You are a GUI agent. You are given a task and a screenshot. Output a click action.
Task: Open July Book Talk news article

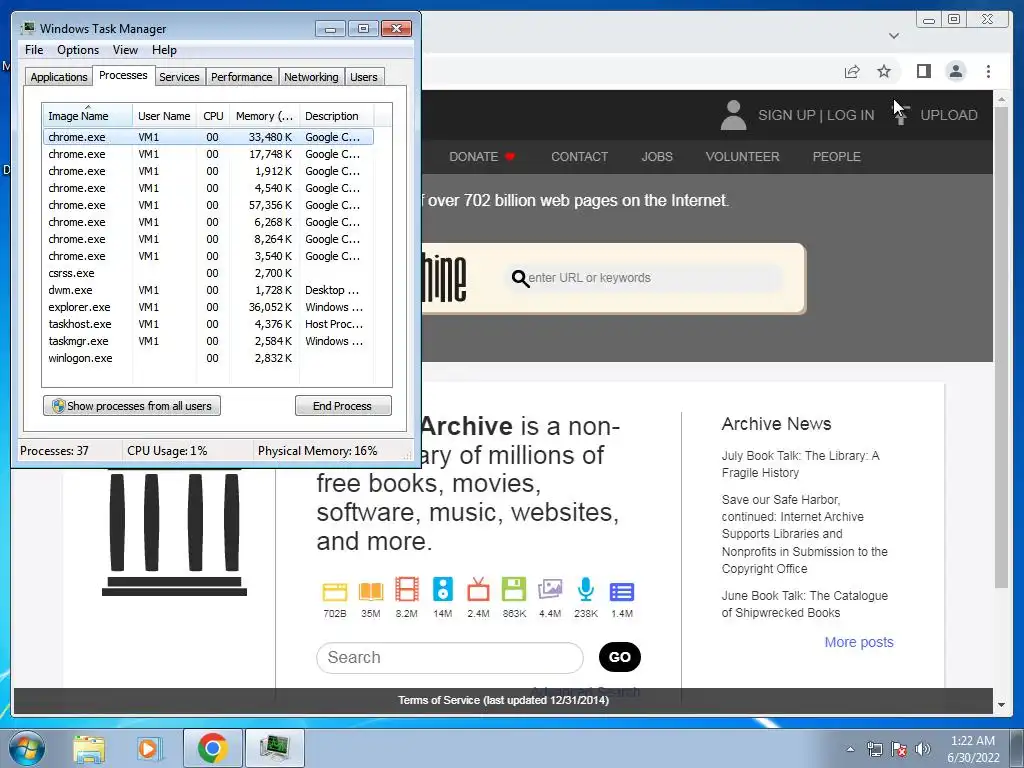[800, 464]
